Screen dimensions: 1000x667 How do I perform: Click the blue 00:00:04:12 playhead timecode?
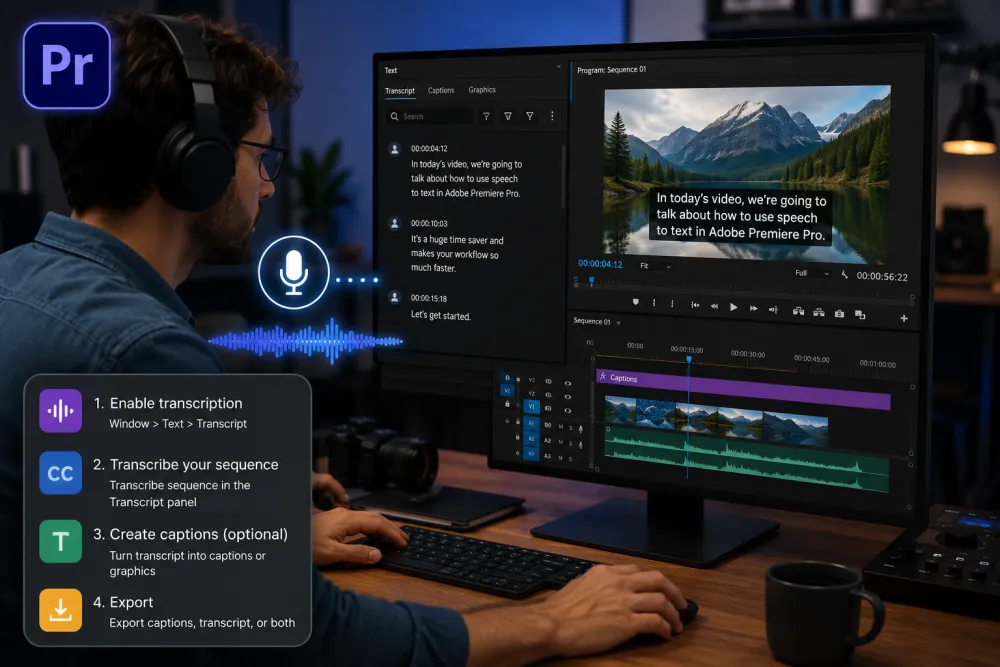coord(600,264)
